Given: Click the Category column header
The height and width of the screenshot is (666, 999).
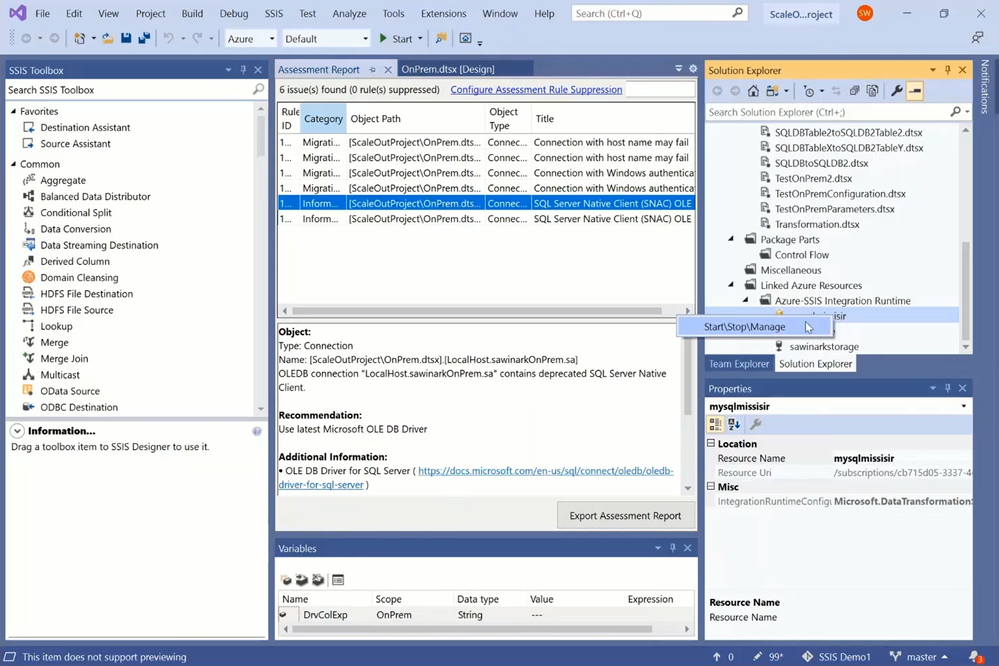Looking at the screenshot, I should click(323, 119).
